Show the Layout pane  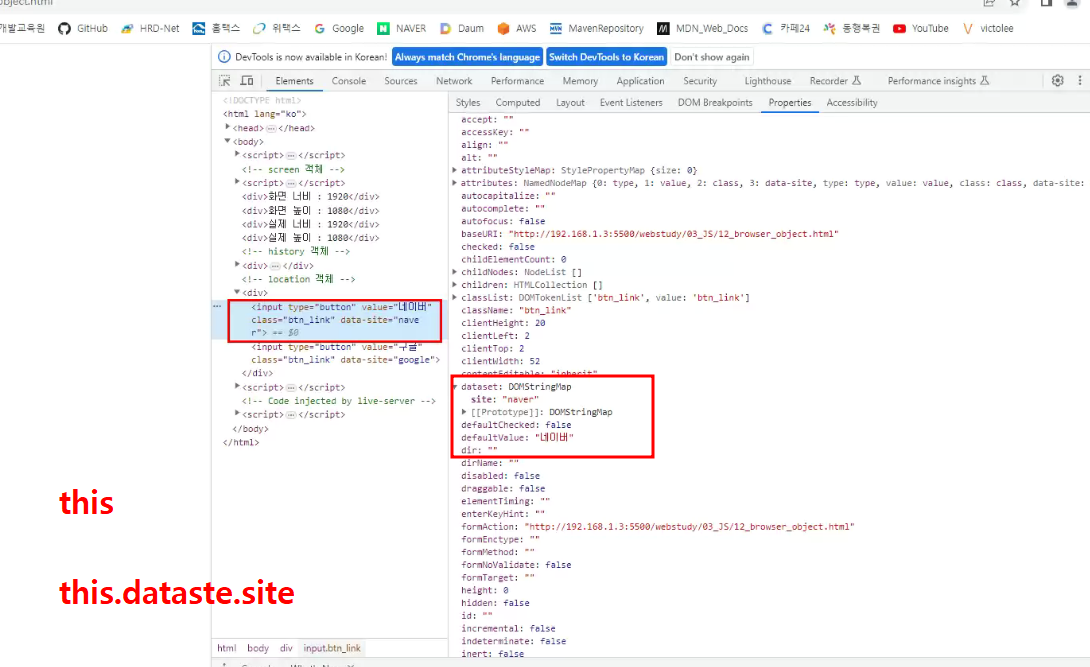coord(570,102)
